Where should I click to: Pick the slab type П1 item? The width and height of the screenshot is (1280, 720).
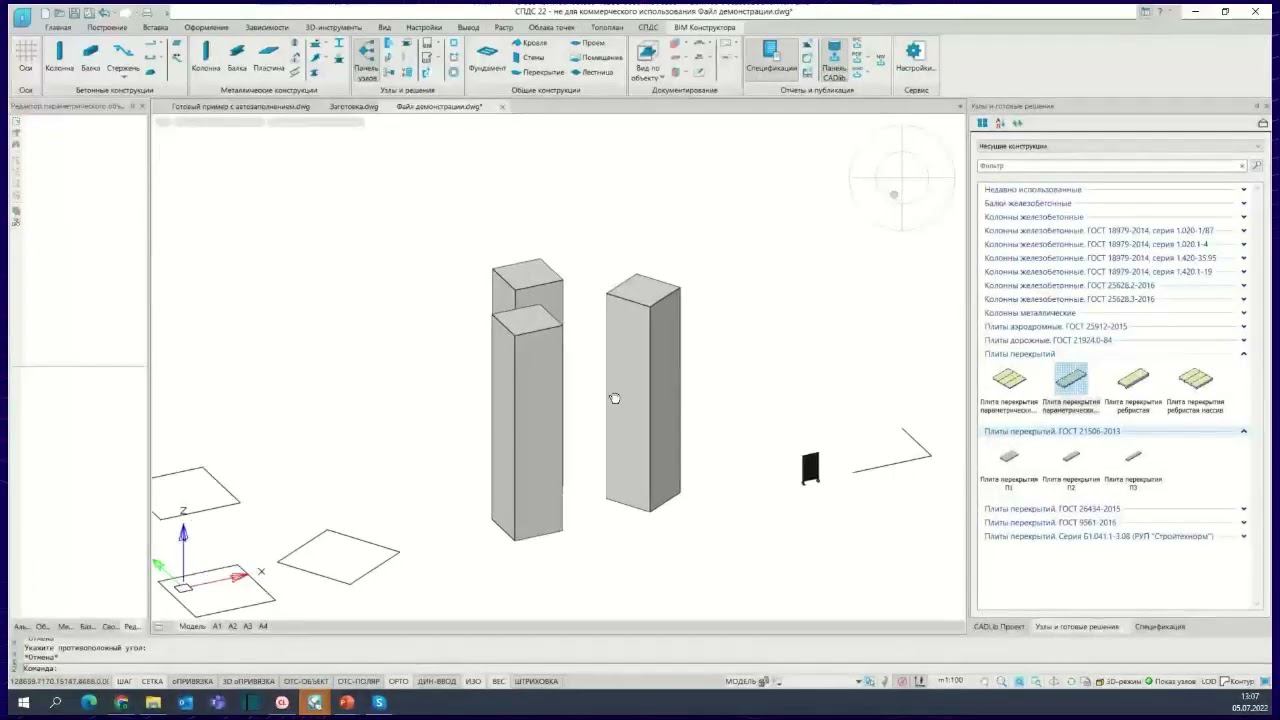[1009, 468]
